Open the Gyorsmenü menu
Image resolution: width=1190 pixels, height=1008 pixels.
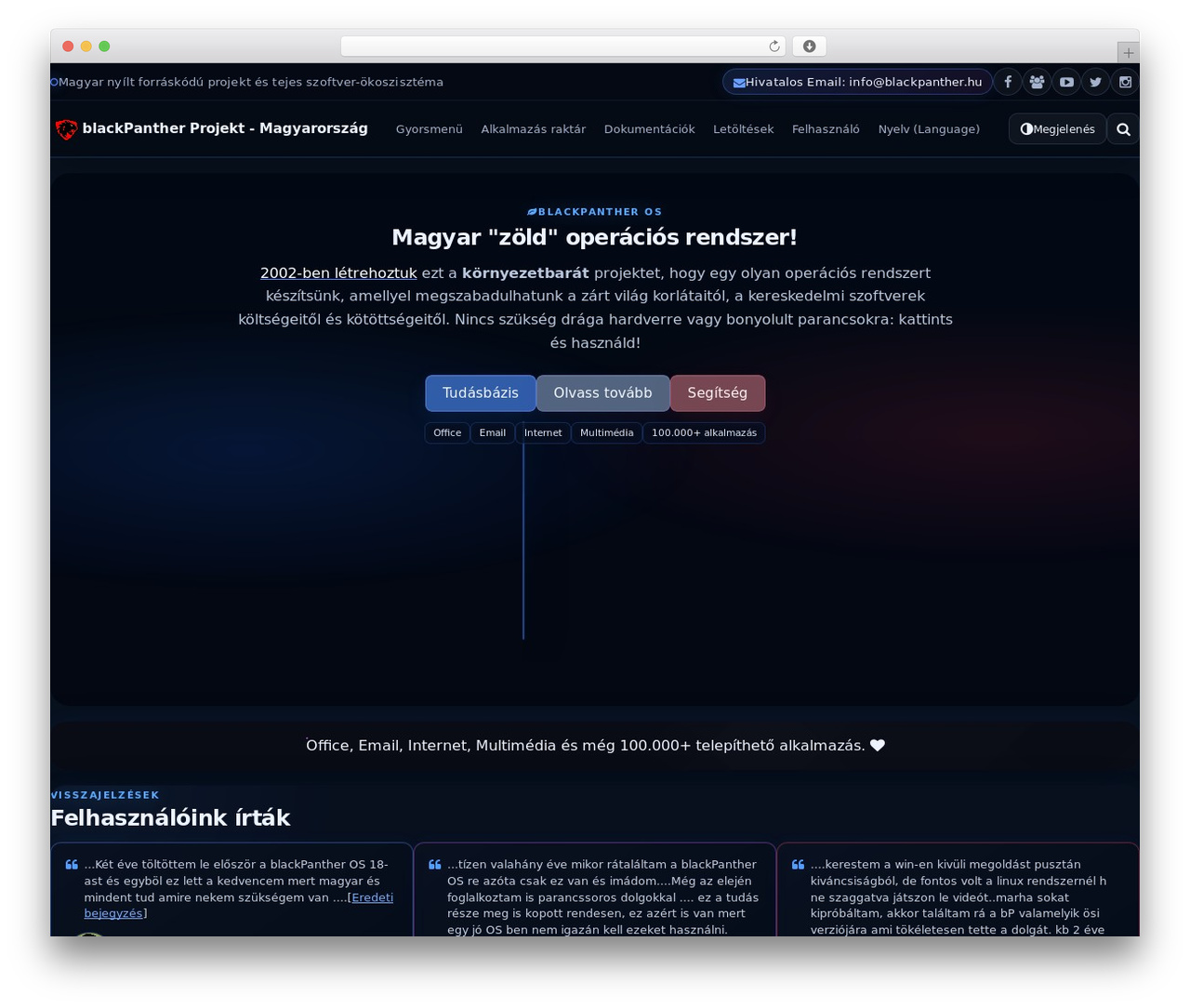tap(429, 129)
